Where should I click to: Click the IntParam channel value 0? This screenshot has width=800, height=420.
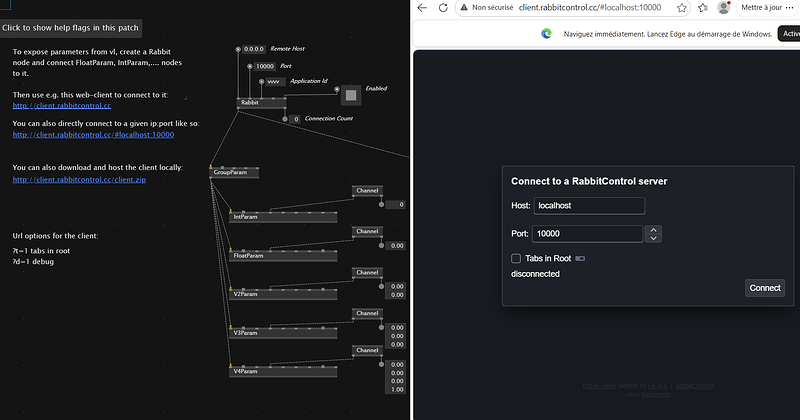395,205
